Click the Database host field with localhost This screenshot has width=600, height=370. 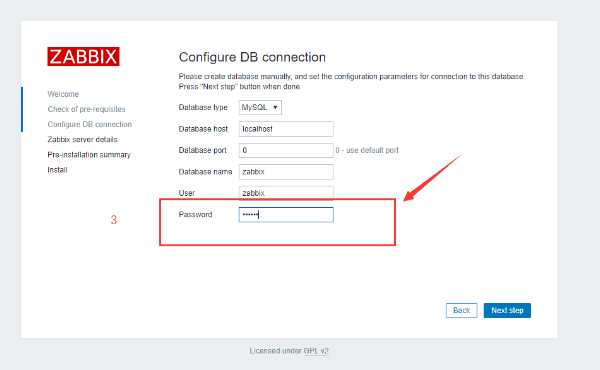[x=286, y=129]
